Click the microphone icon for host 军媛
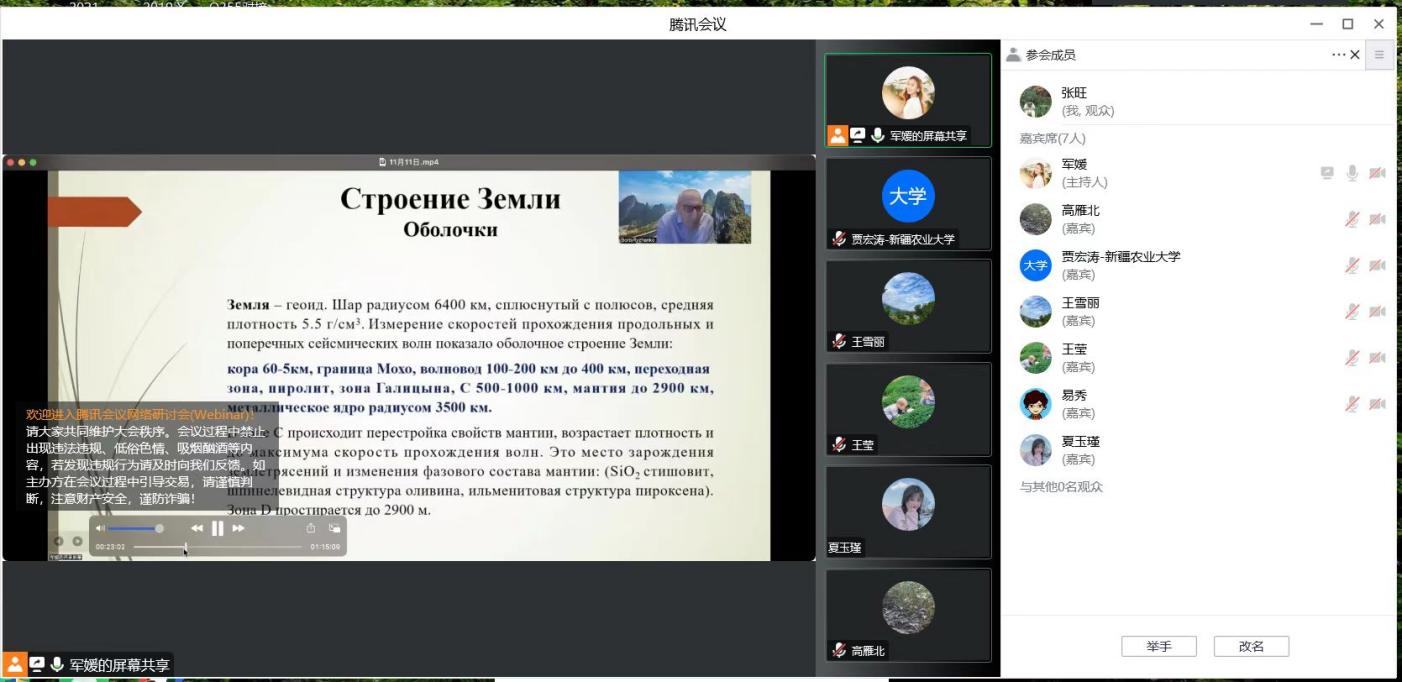 pyautogui.click(x=1352, y=173)
